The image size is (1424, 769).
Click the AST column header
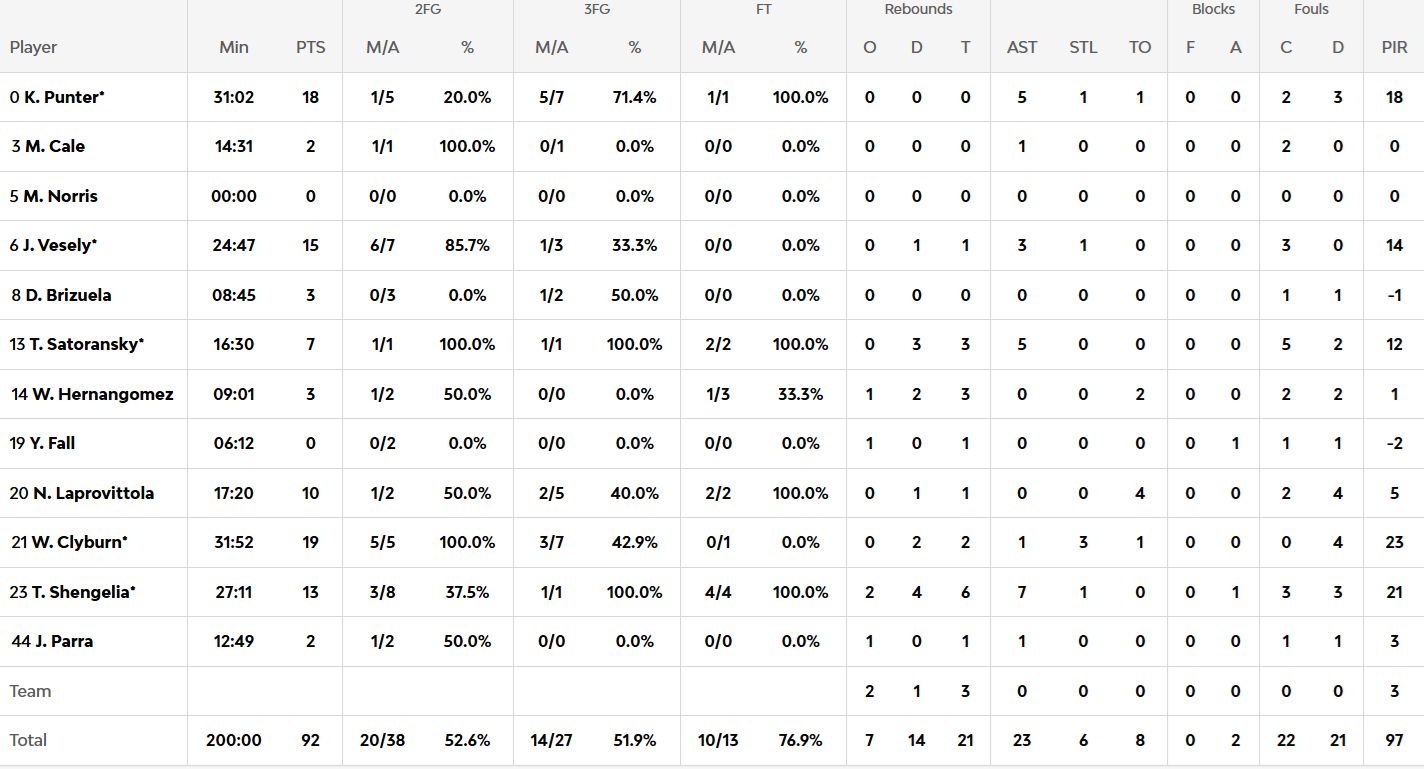[1022, 47]
